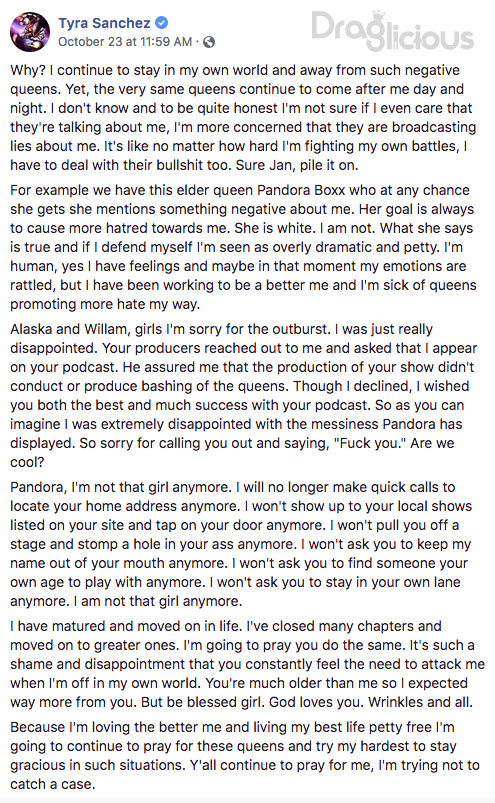
Task: Click the Tyra Sanchez author name
Action: [x=104, y=23]
